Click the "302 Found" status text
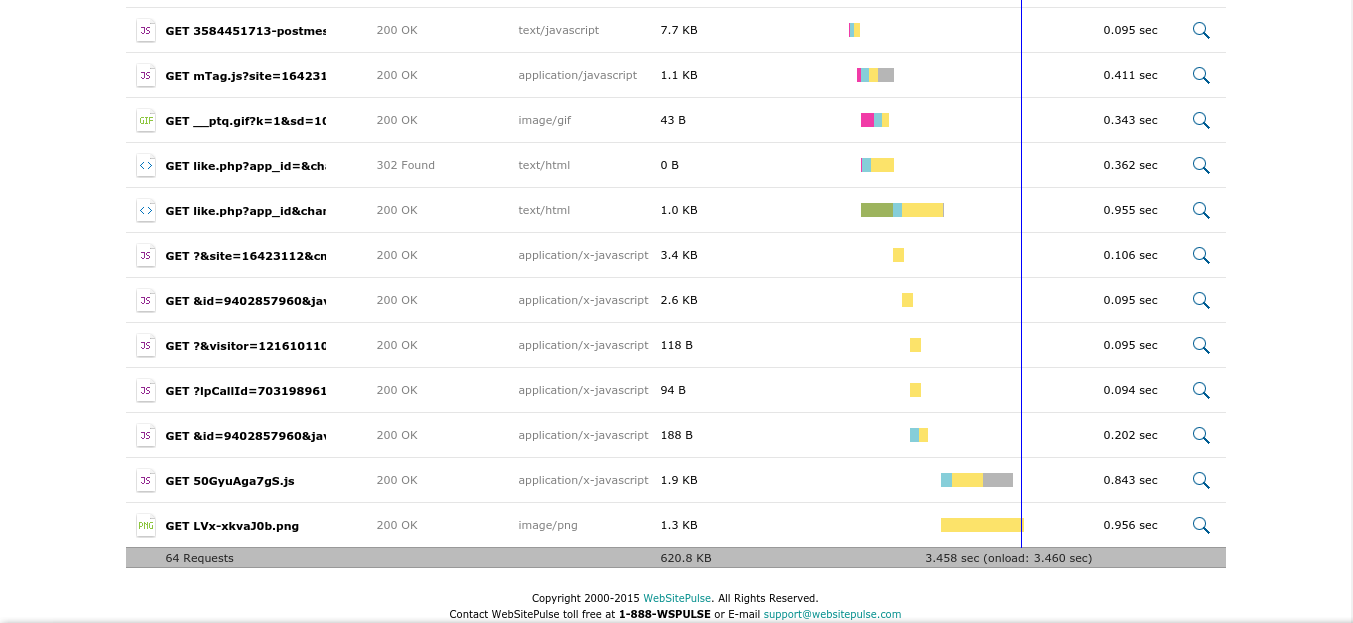 click(405, 165)
